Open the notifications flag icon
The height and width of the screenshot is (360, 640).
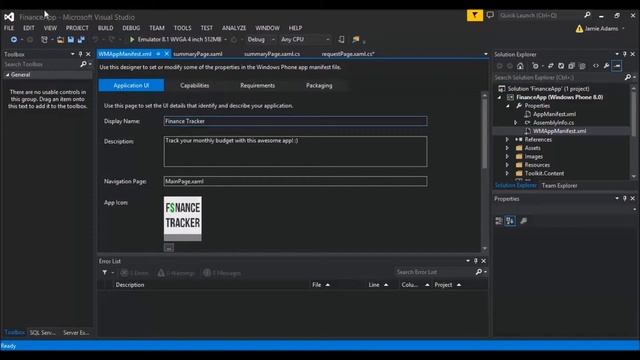(475, 16)
